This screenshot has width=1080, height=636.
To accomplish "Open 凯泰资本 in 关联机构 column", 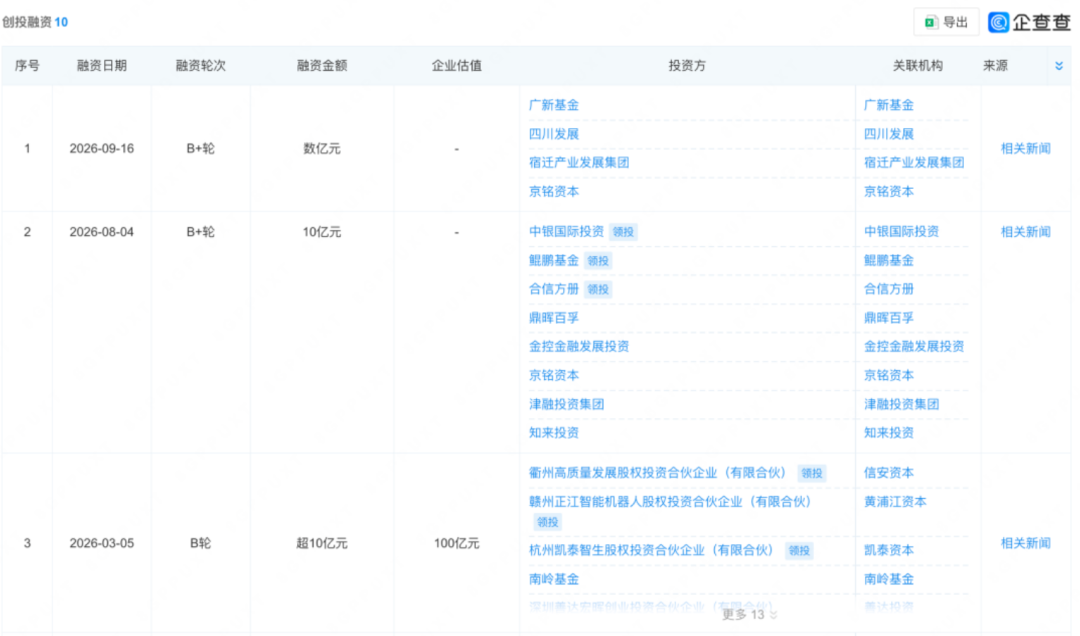I will 889,550.
